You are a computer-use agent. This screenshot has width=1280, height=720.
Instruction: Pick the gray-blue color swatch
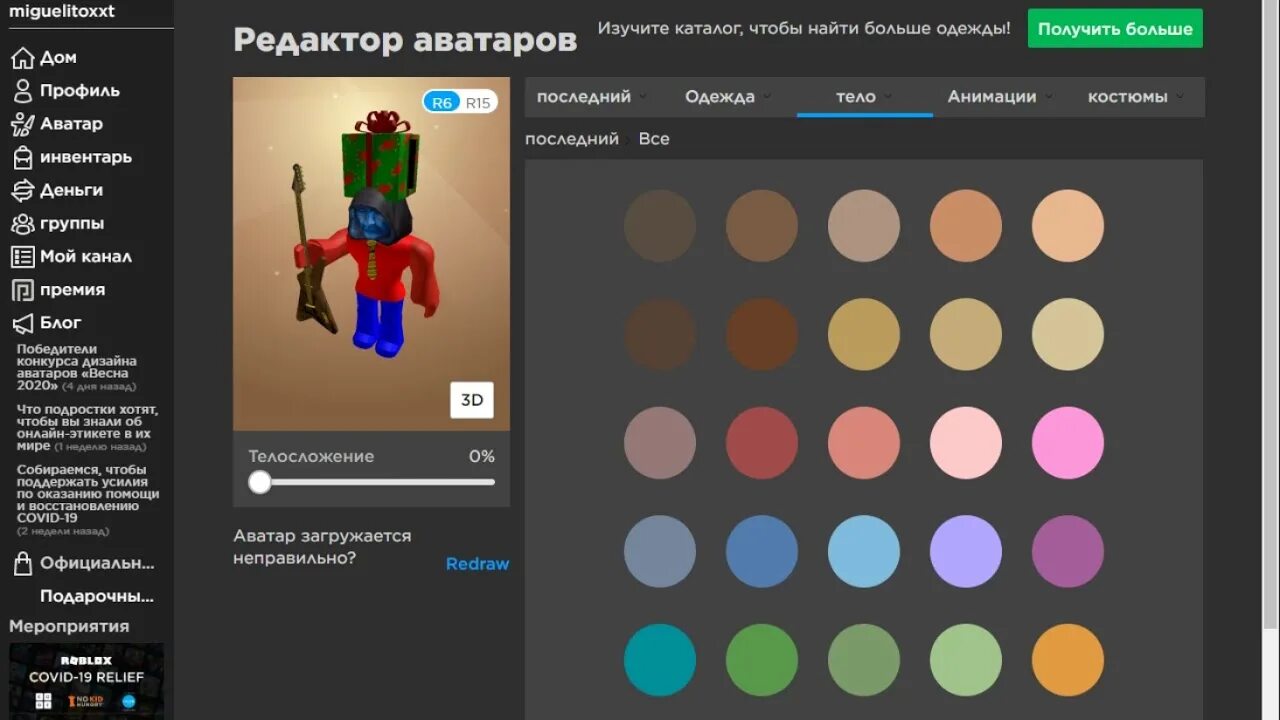(660, 552)
